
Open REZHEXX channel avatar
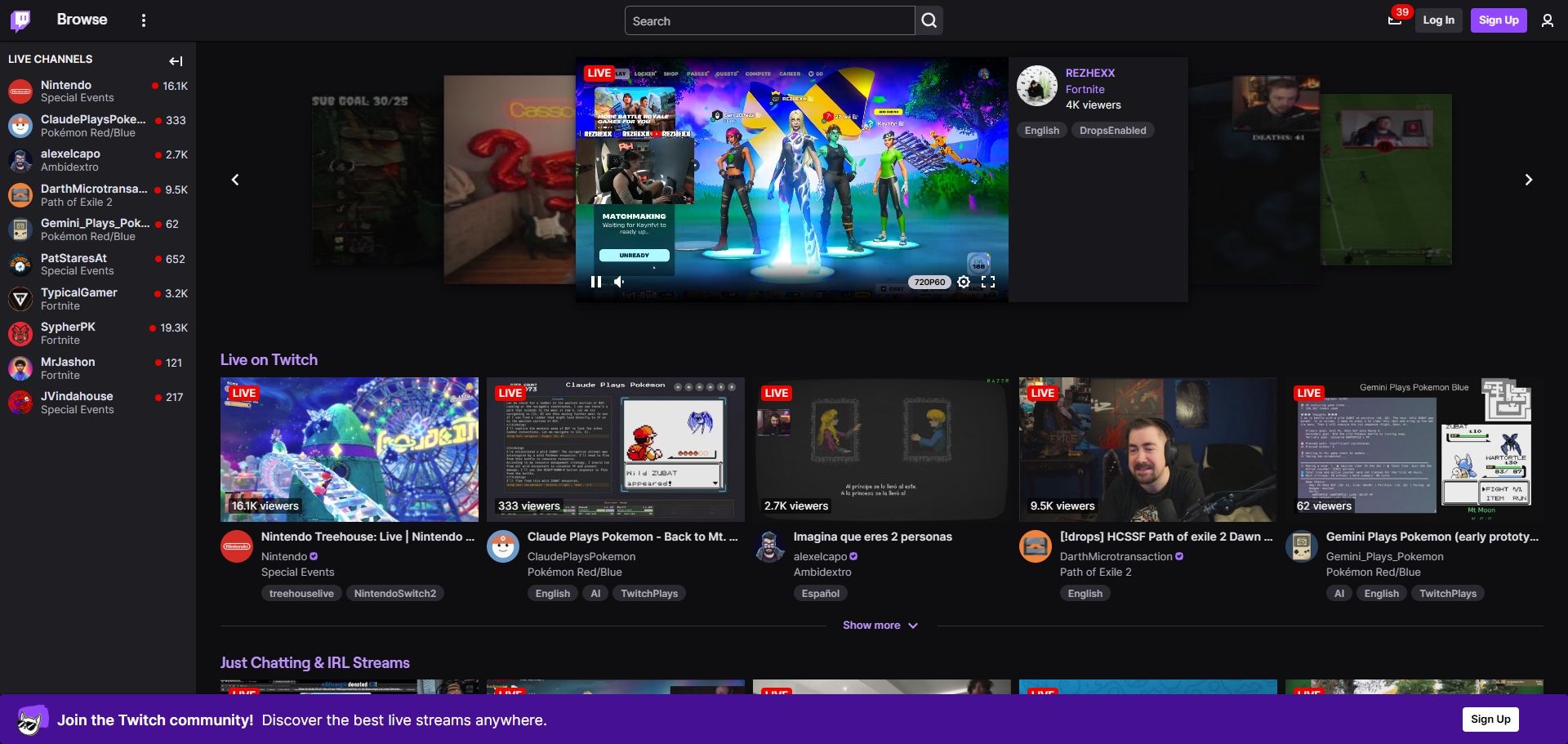[1037, 86]
